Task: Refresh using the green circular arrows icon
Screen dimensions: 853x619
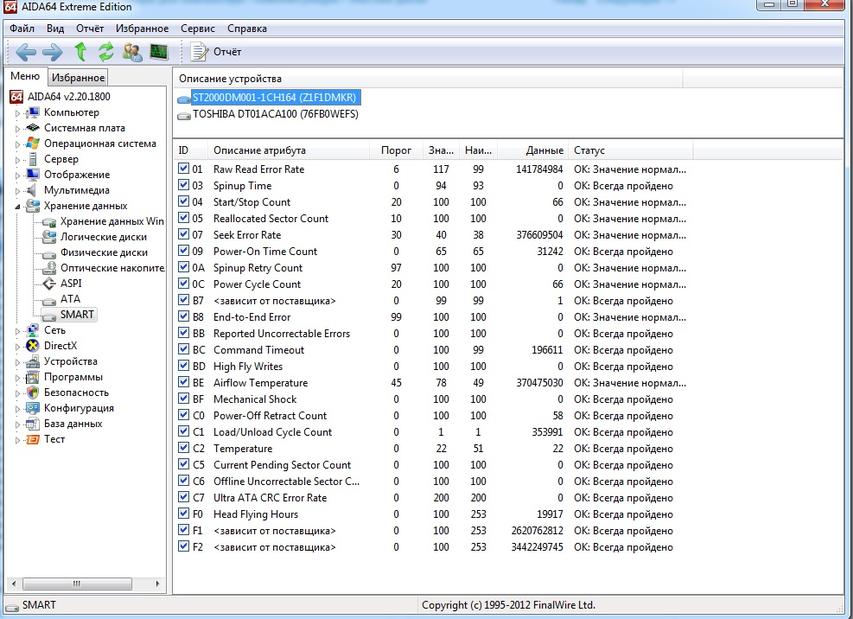Action: (106, 52)
